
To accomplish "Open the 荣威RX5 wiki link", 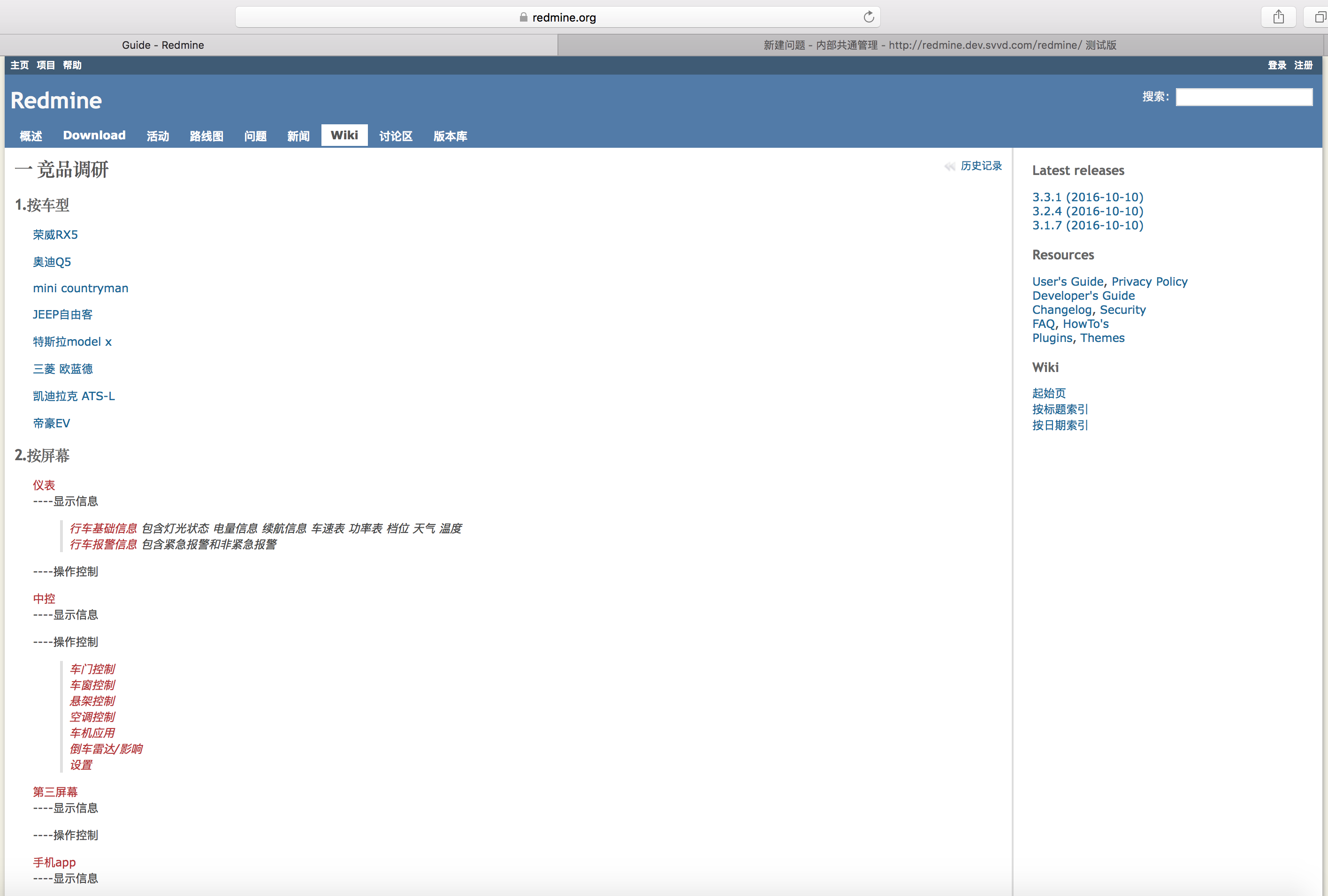I will pyautogui.click(x=55, y=235).
